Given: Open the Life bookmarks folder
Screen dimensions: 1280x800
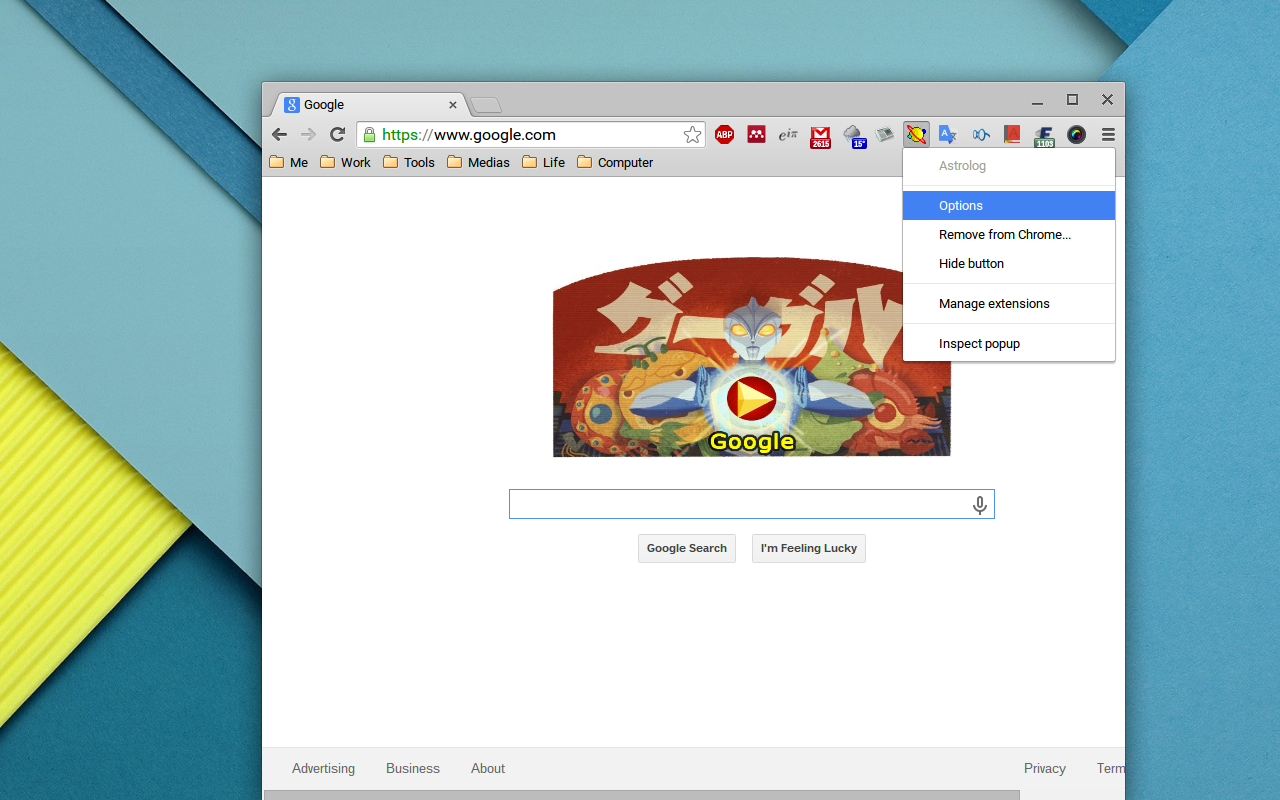Looking at the screenshot, I should 543,162.
